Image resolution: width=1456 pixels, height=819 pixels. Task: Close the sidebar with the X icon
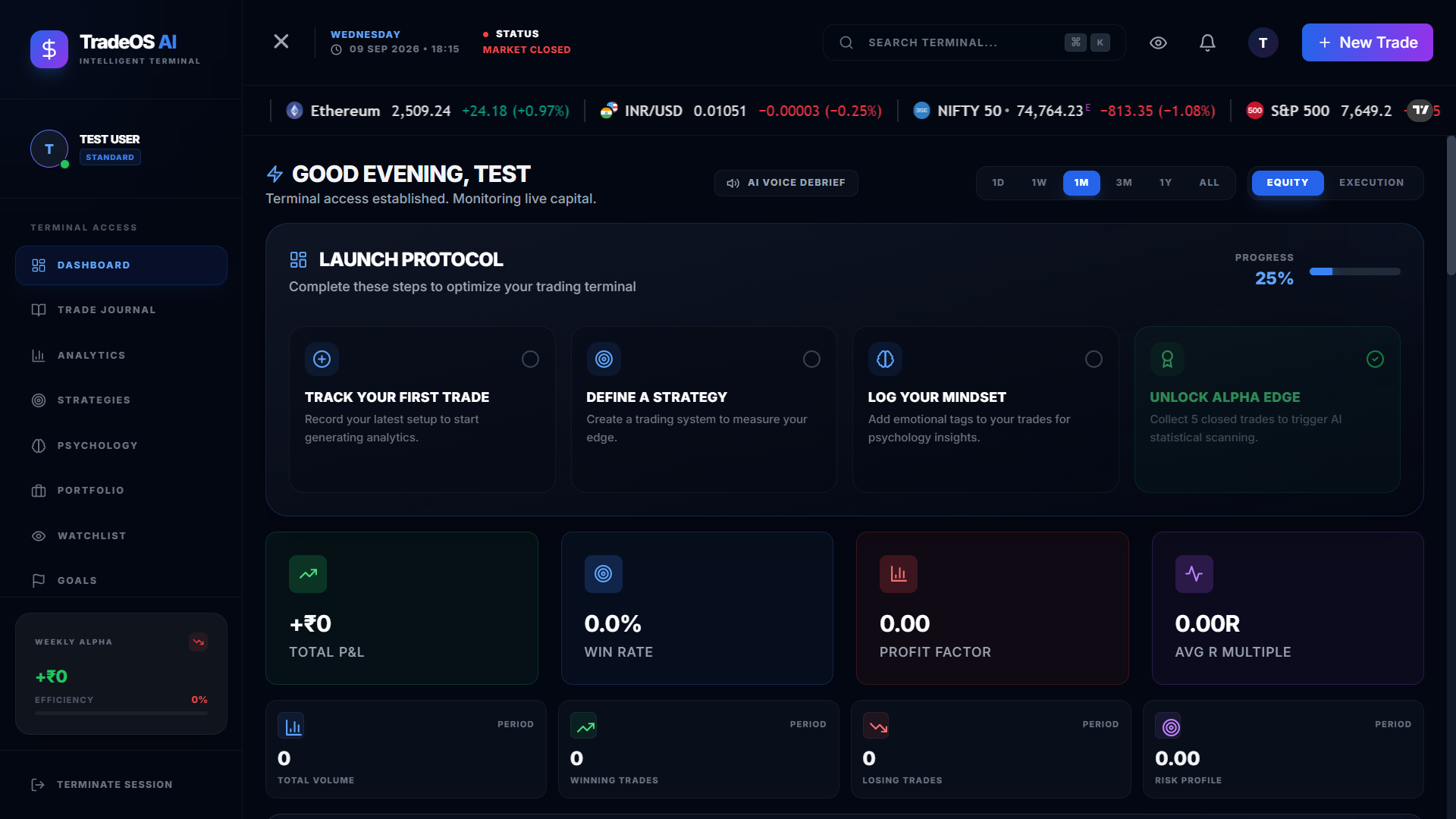[281, 42]
